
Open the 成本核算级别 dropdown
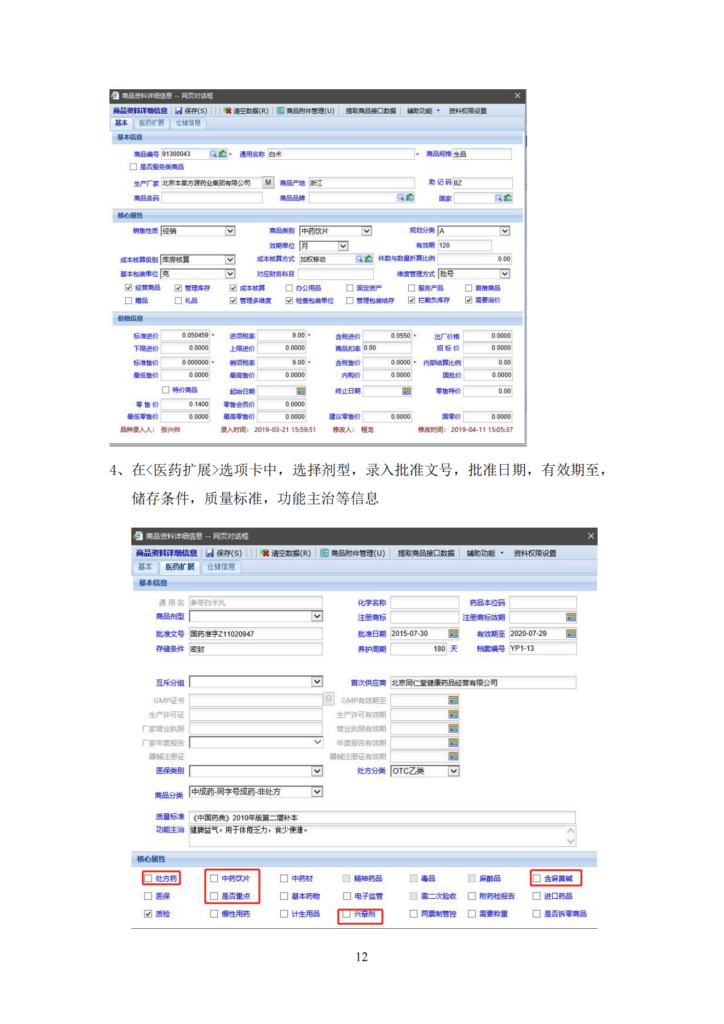coord(230,259)
